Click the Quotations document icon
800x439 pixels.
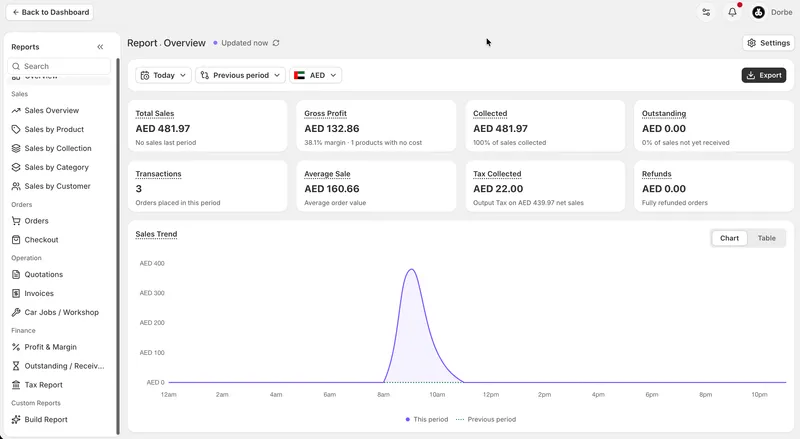coord(16,274)
